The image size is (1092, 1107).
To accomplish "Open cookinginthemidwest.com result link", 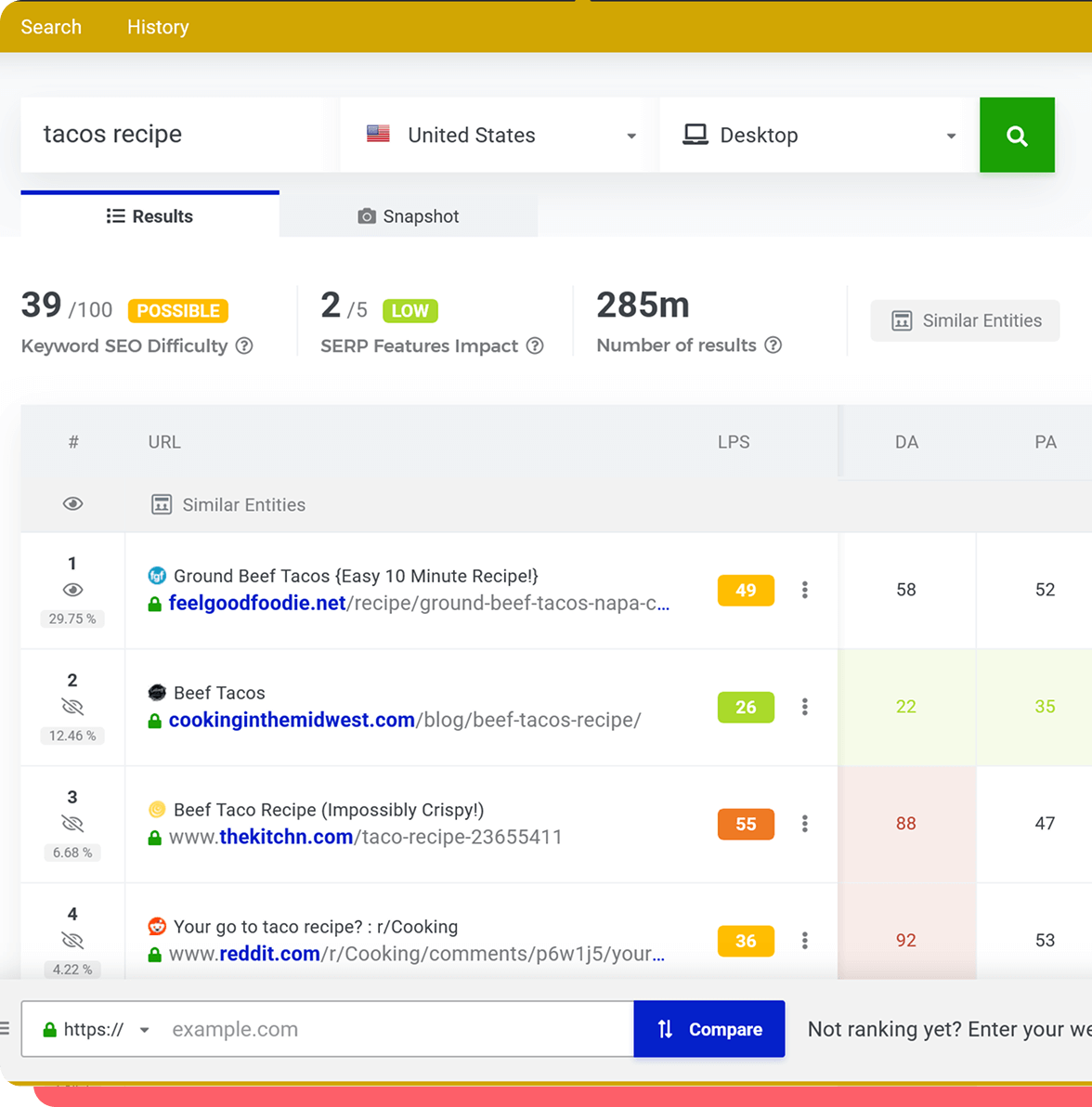I will click(405, 720).
